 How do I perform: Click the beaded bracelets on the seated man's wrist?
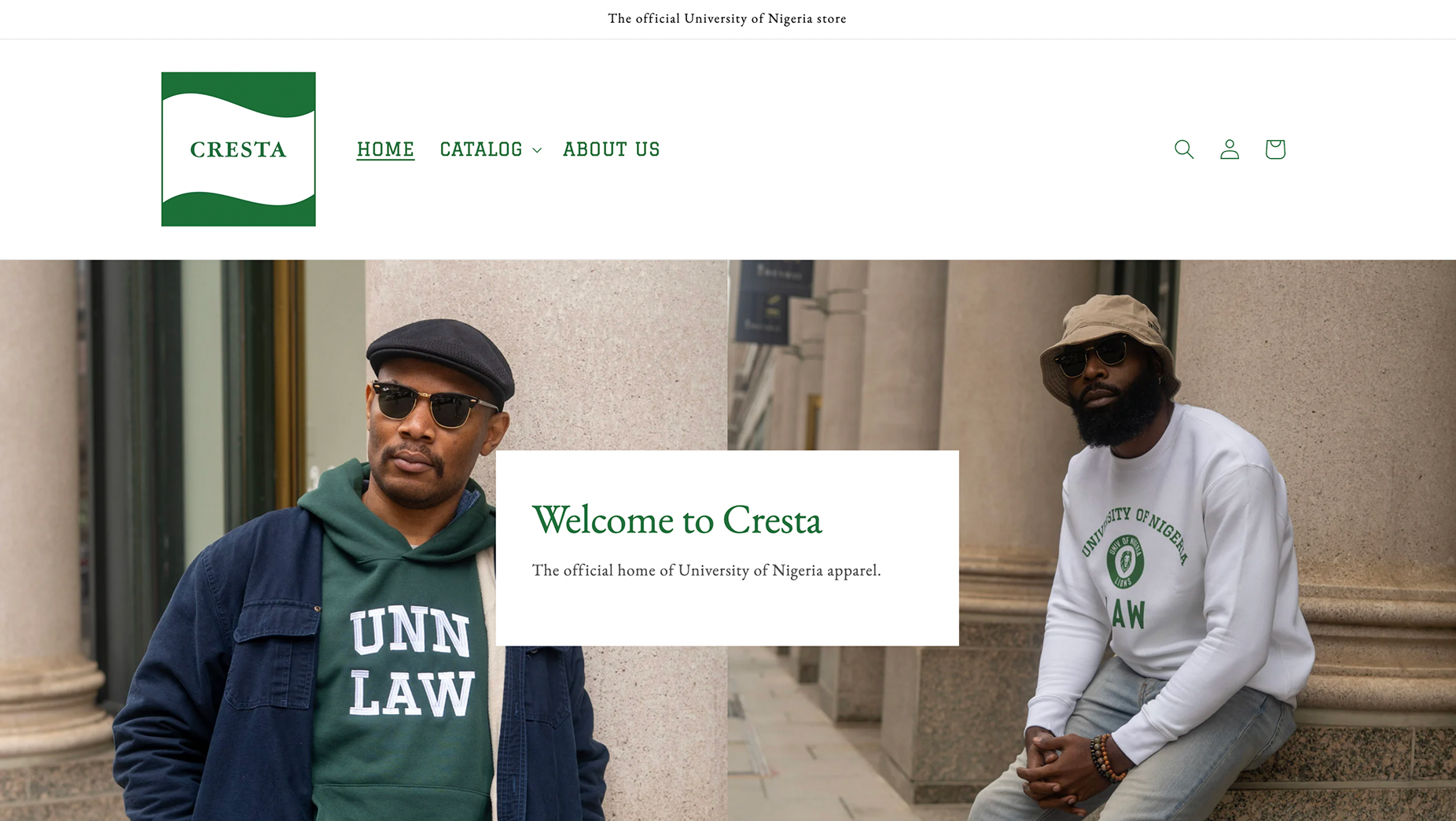(x=1107, y=757)
